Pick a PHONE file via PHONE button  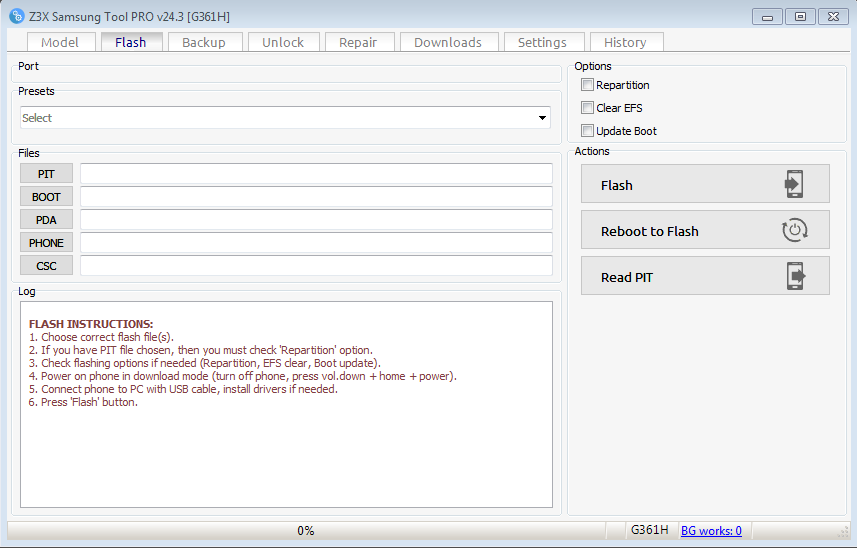(x=46, y=243)
